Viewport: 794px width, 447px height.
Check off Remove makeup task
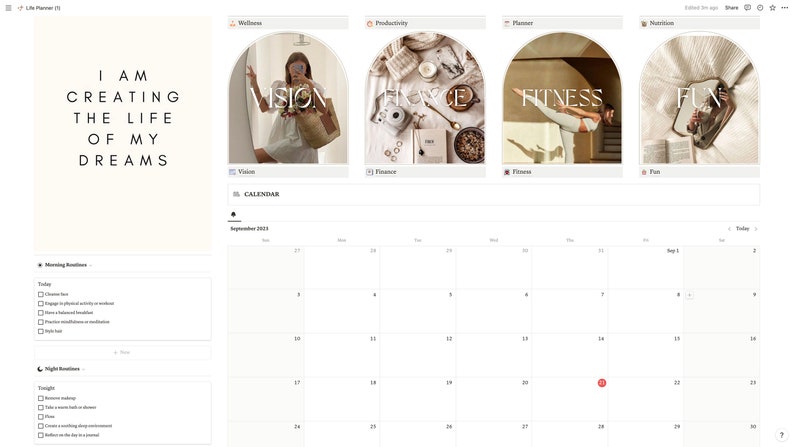[x=41, y=398]
